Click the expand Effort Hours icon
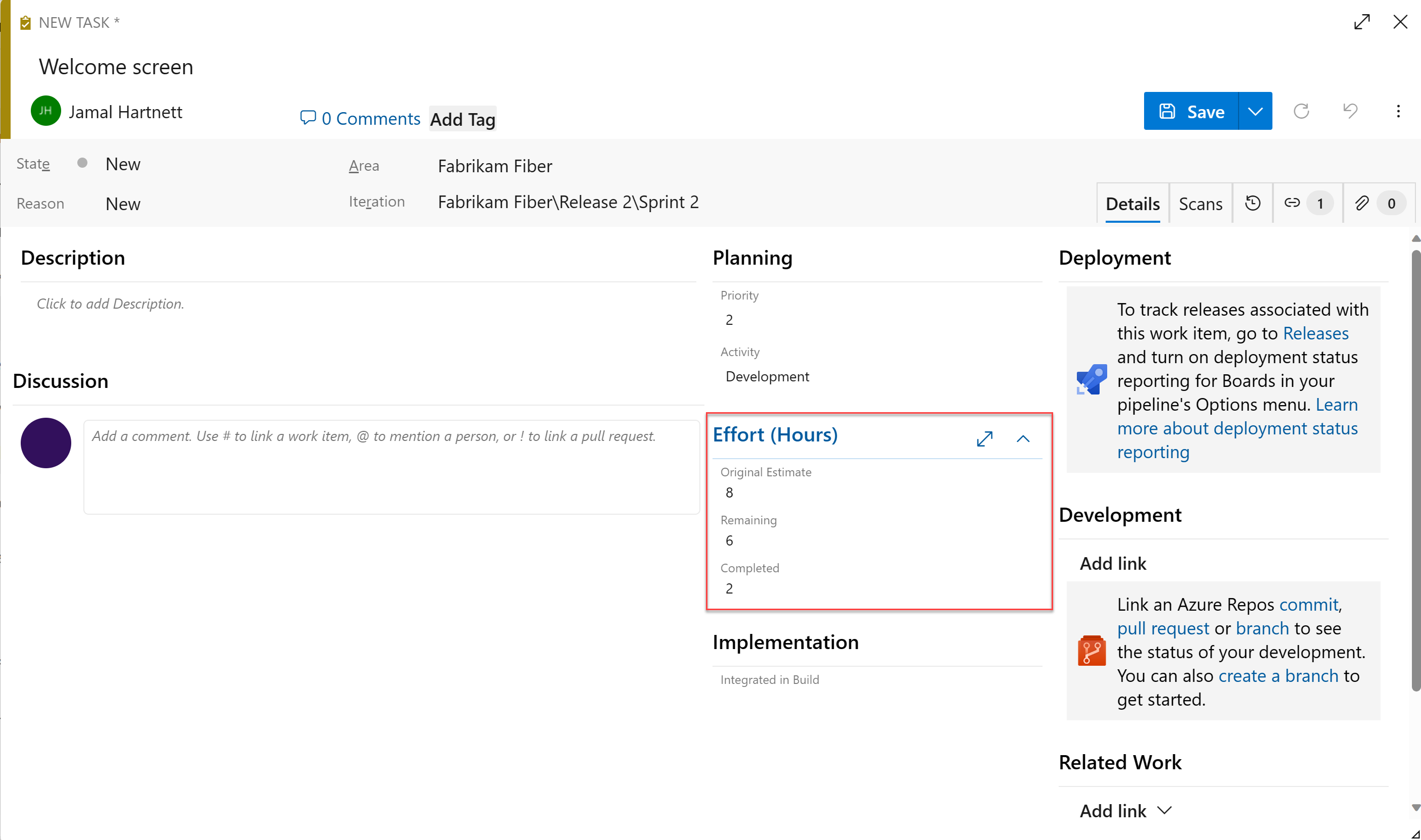The width and height of the screenshot is (1421, 840). pyautogui.click(x=984, y=438)
